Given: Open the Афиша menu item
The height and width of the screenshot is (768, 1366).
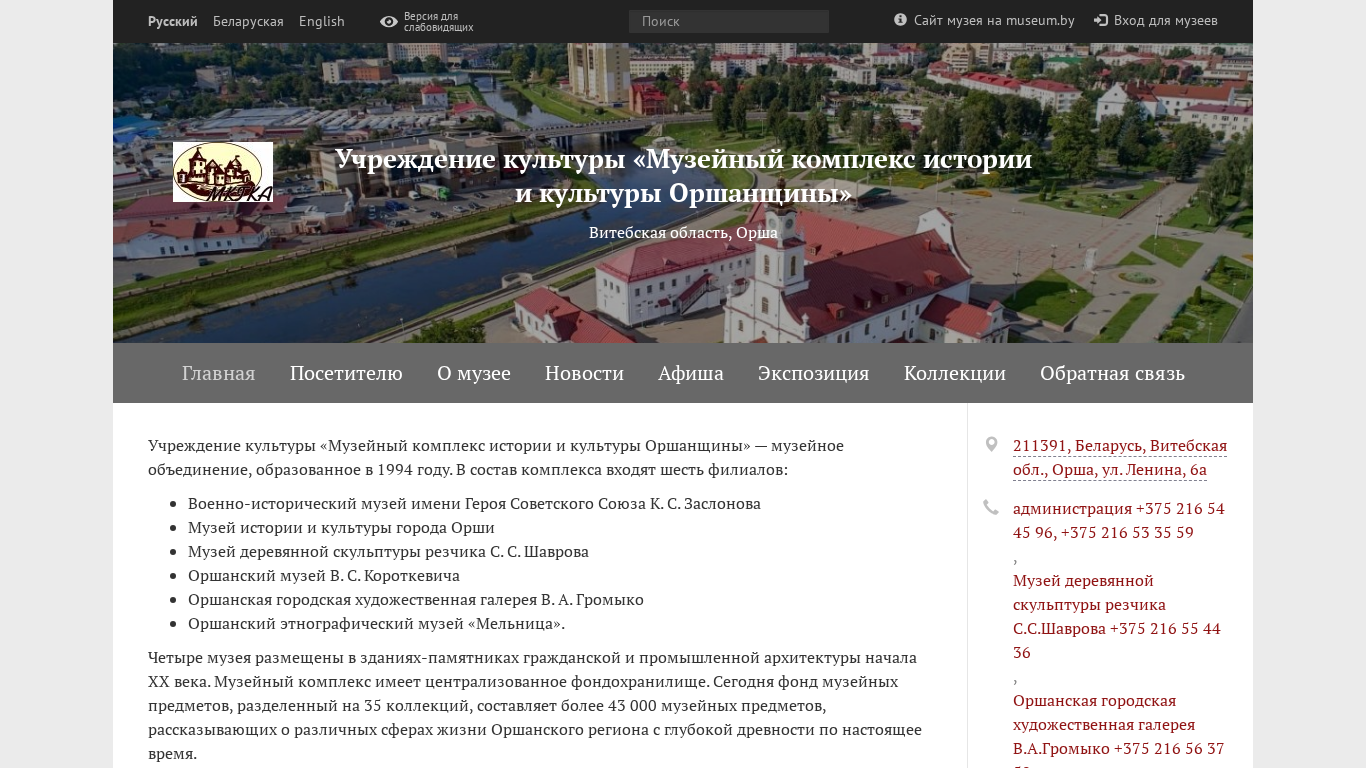Looking at the screenshot, I should [x=691, y=373].
